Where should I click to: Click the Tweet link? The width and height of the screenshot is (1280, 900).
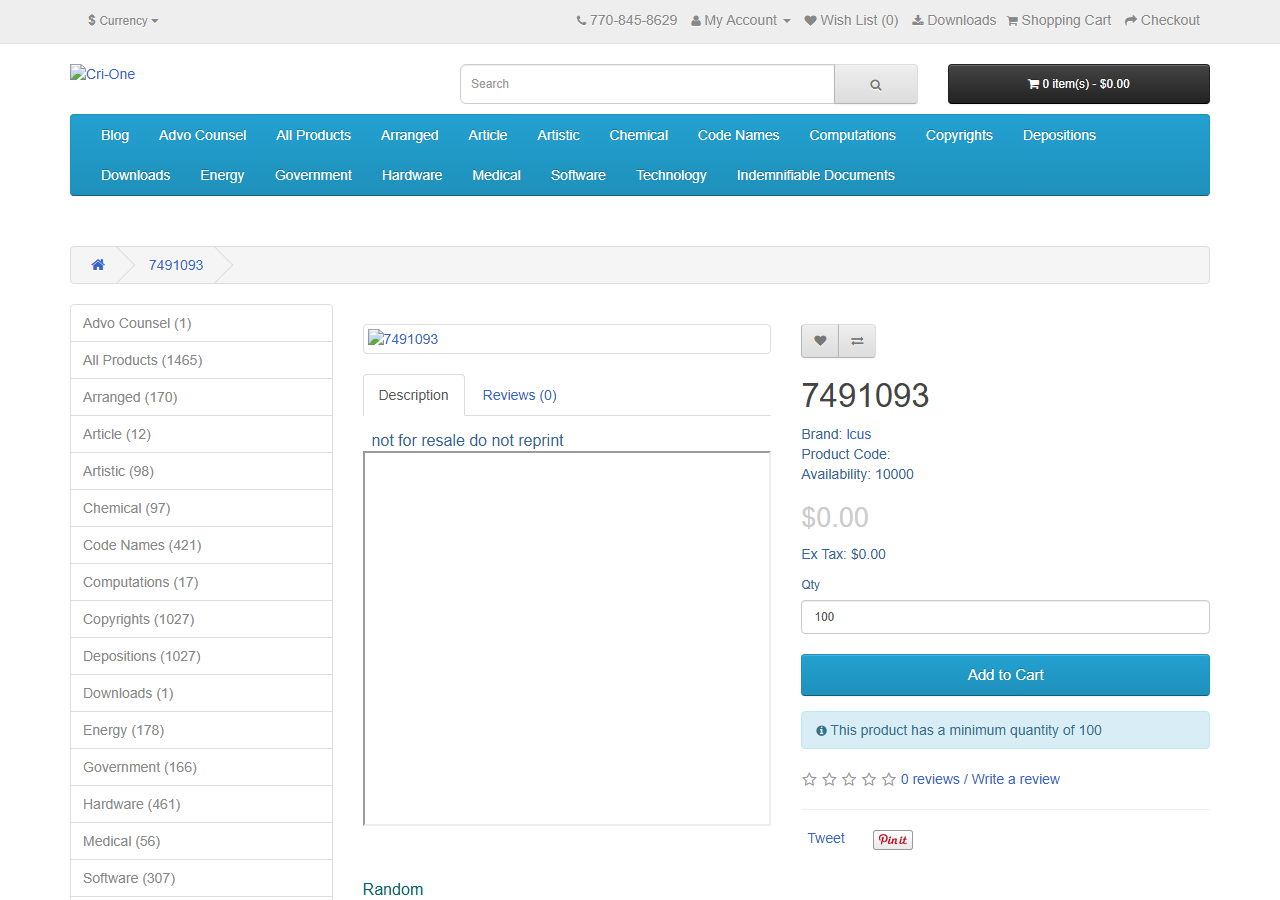pyautogui.click(x=826, y=838)
